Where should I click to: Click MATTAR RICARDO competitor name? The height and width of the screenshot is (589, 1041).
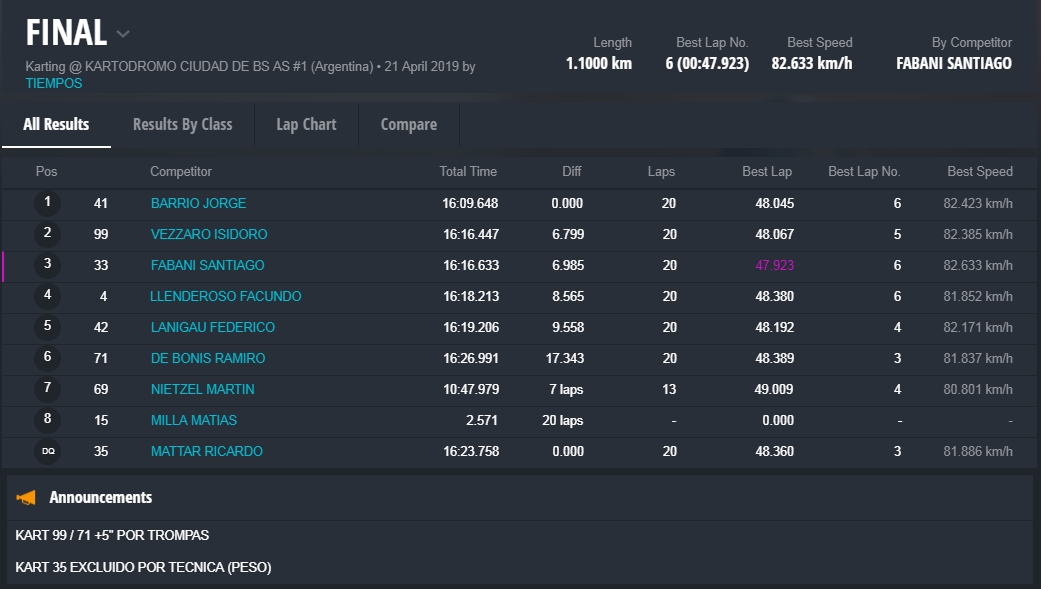[x=206, y=451]
